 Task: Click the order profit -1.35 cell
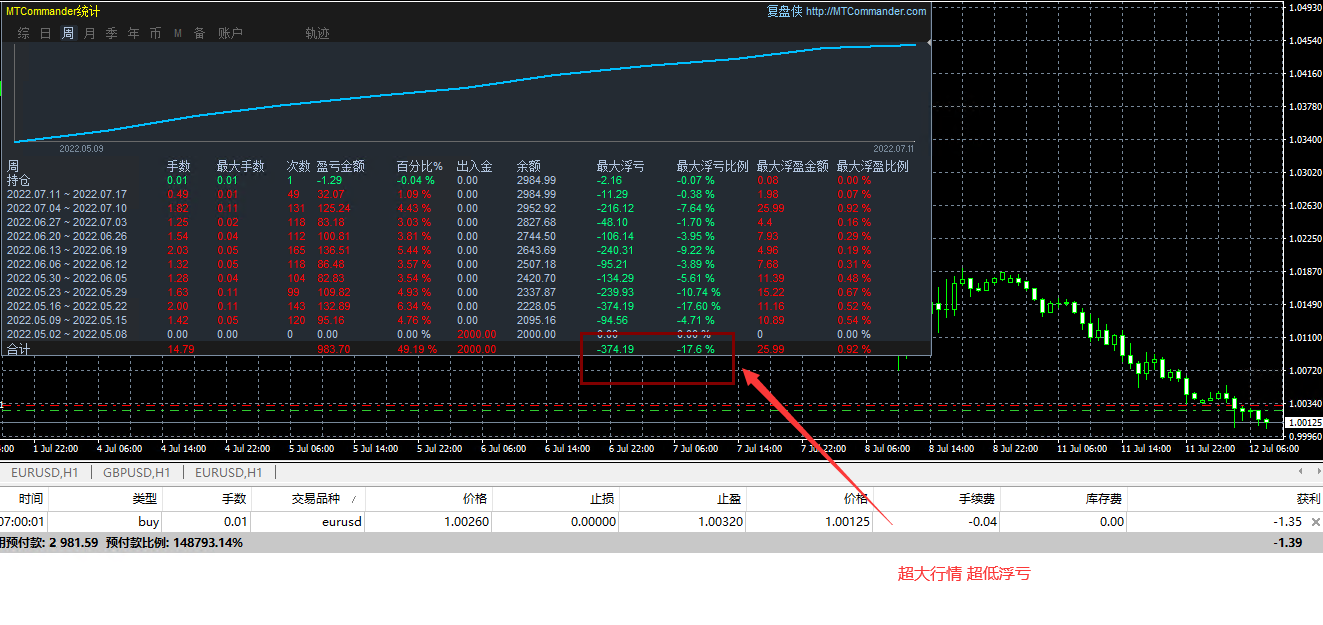1287,522
